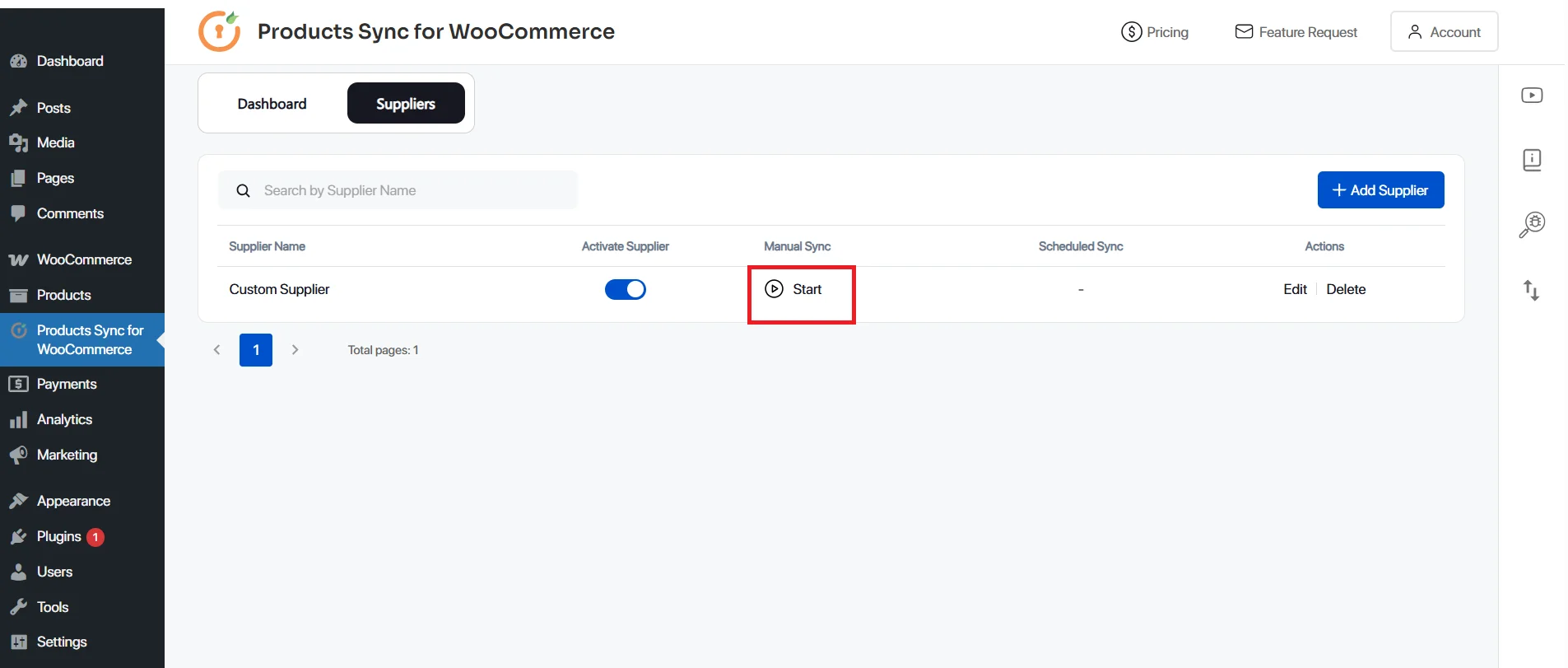Click the Products box icon in sidebar
This screenshot has width=1568, height=668.
pos(18,295)
